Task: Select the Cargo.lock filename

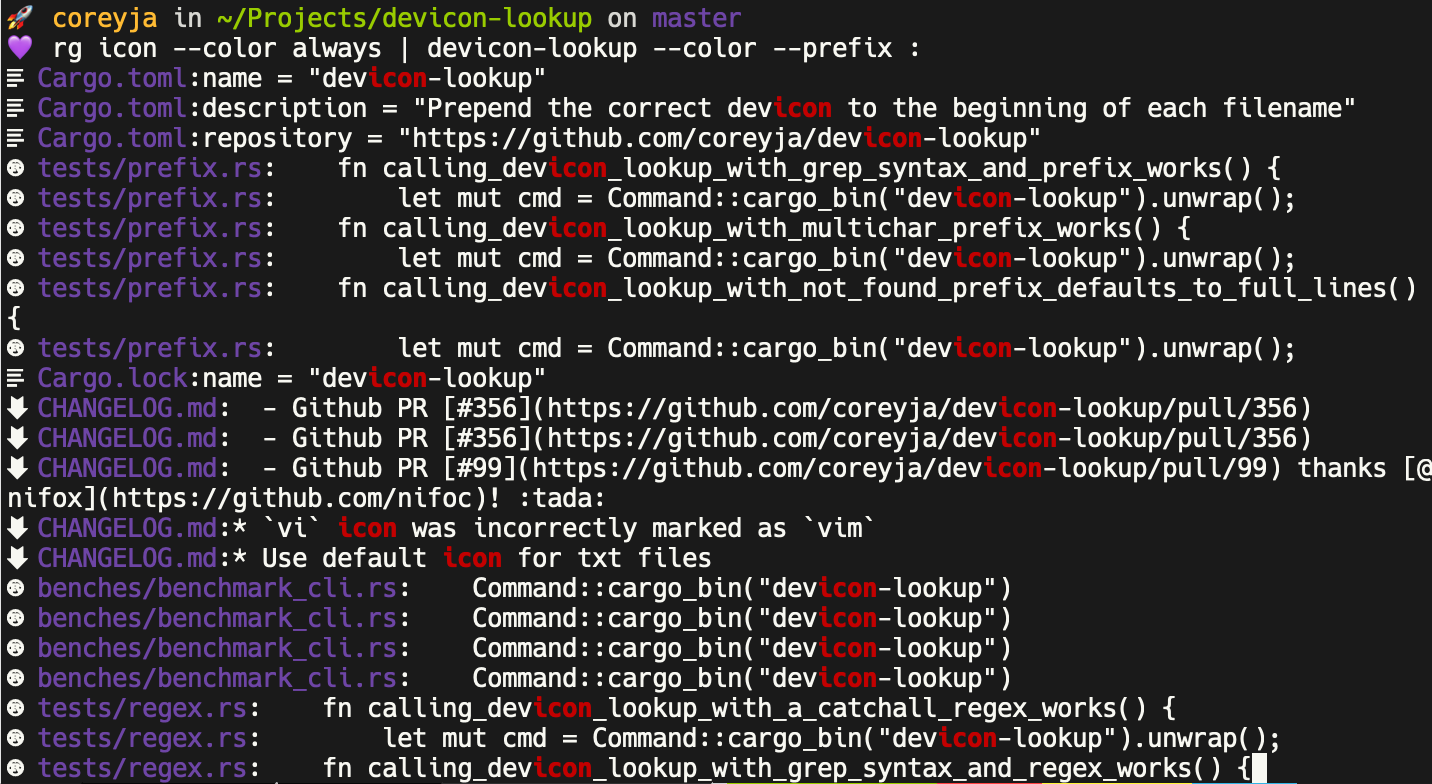Action: coord(112,378)
